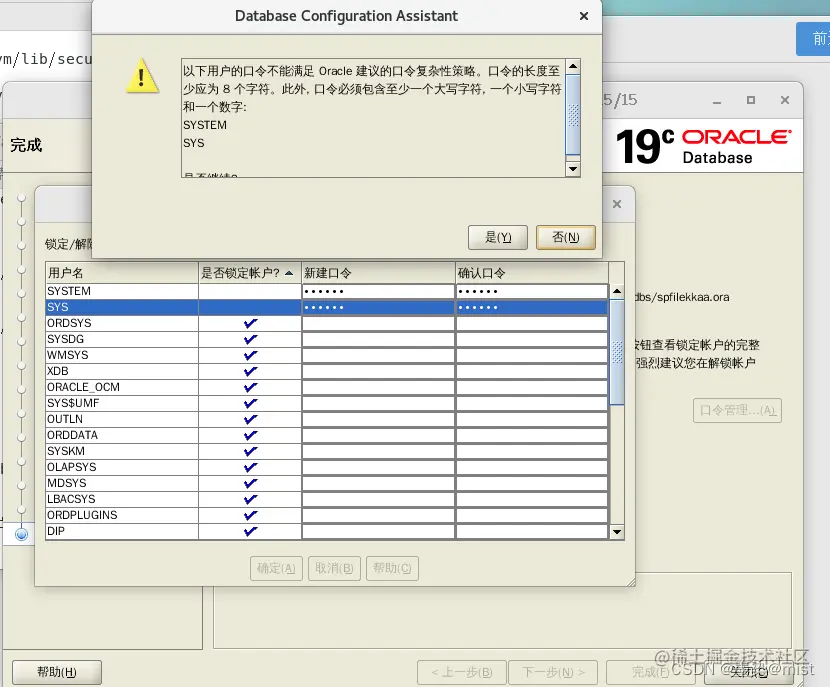Click the 确认口令 column header

(531, 273)
